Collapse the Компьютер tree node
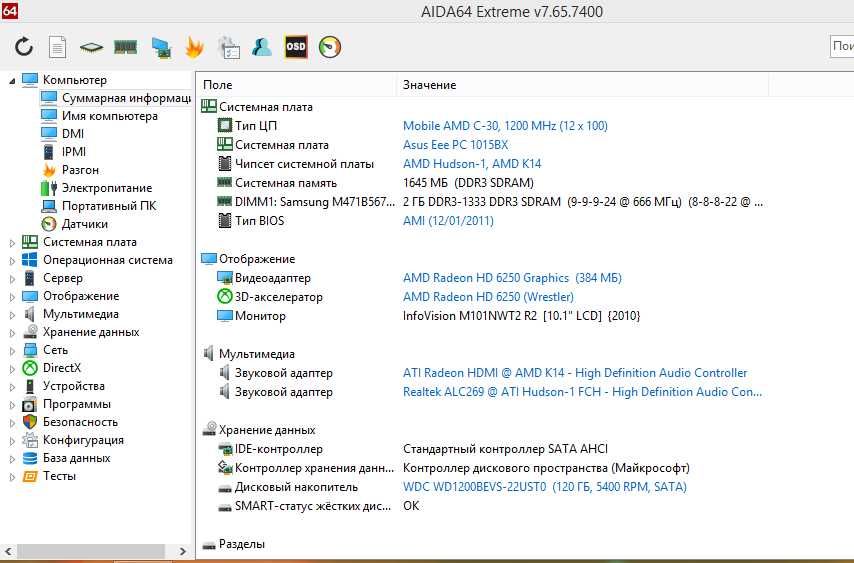The width and height of the screenshot is (854, 563). 12,81
